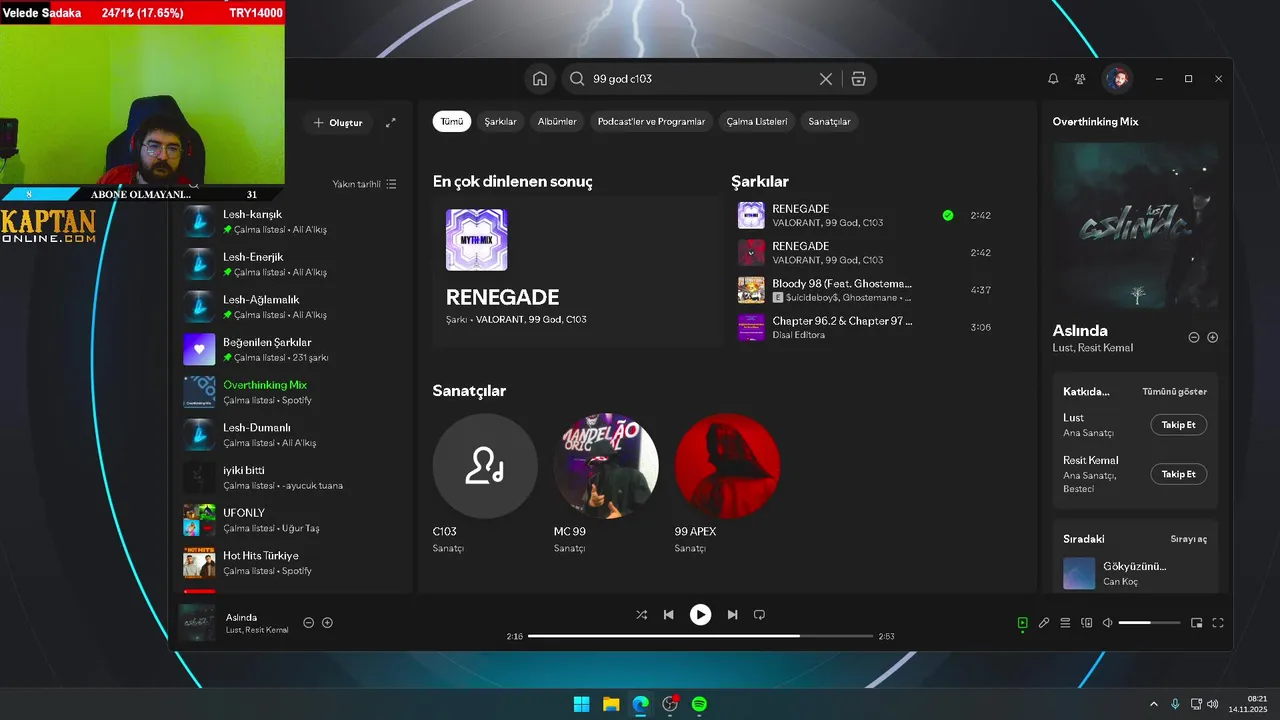Toggle repeat mode
This screenshot has width=1280, height=720.
[x=759, y=615]
